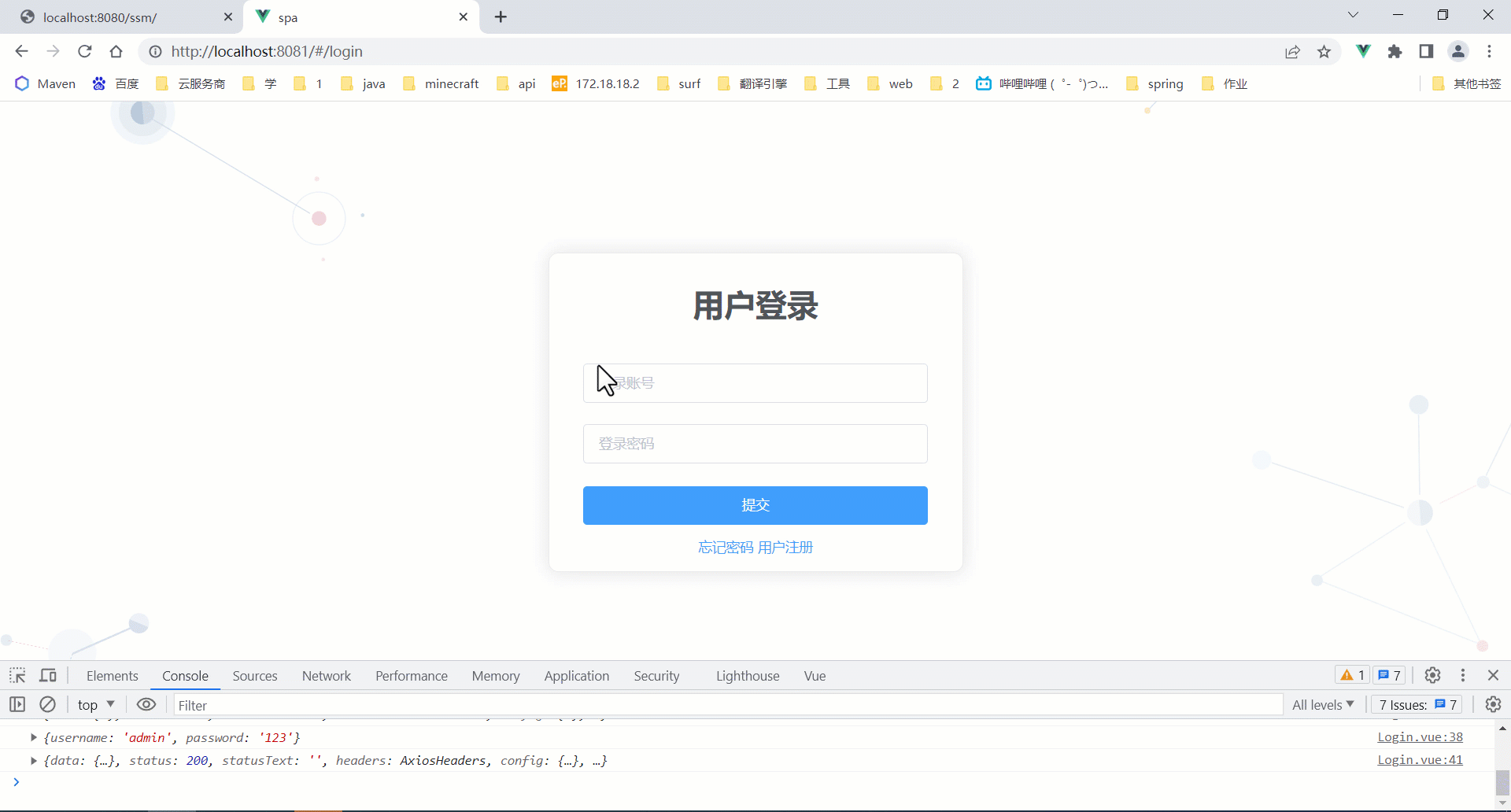Click the console Filter field
Viewport: 1511px width, 812px height.
click(x=728, y=705)
